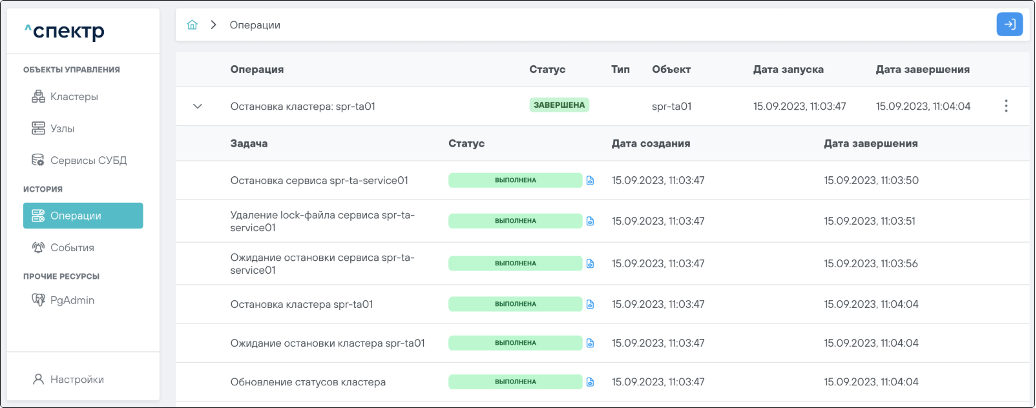Collapse the 'Остановка кластера: spr-ta01' operation row
The width and height of the screenshot is (1036, 408).
197,106
